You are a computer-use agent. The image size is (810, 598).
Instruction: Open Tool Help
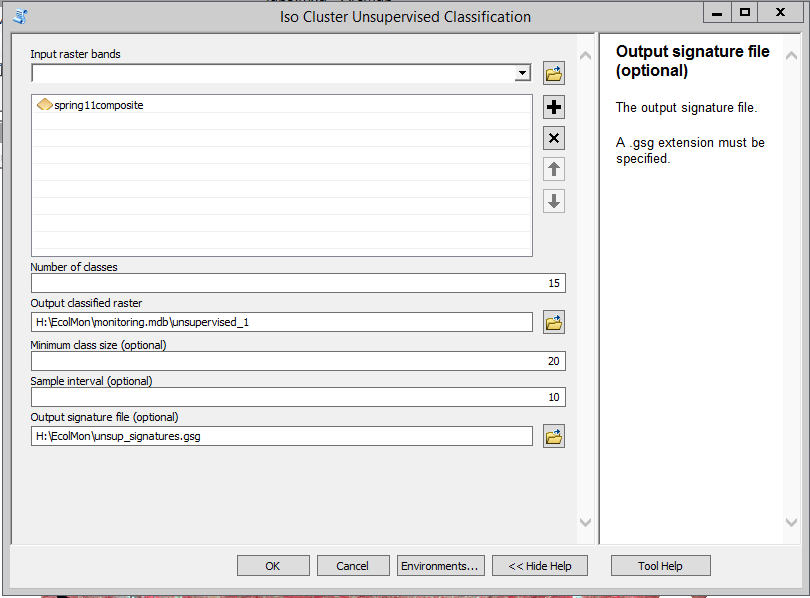(661, 566)
